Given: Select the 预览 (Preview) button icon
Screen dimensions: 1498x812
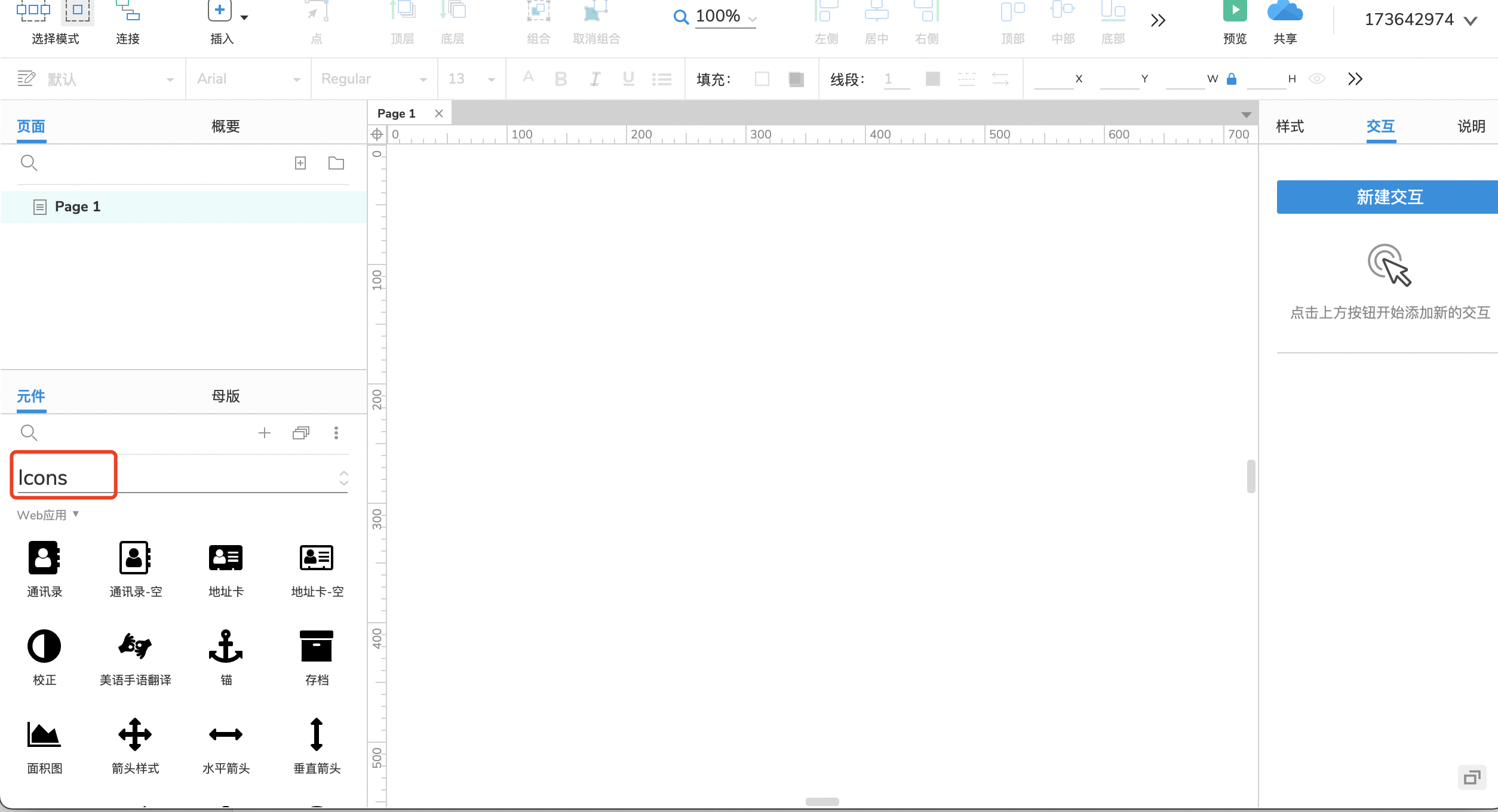Looking at the screenshot, I should [x=1233, y=10].
